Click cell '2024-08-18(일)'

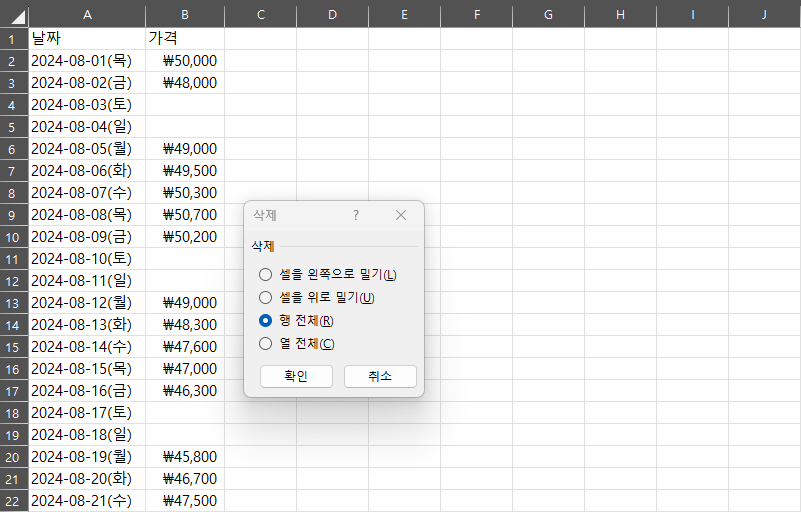pos(87,434)
